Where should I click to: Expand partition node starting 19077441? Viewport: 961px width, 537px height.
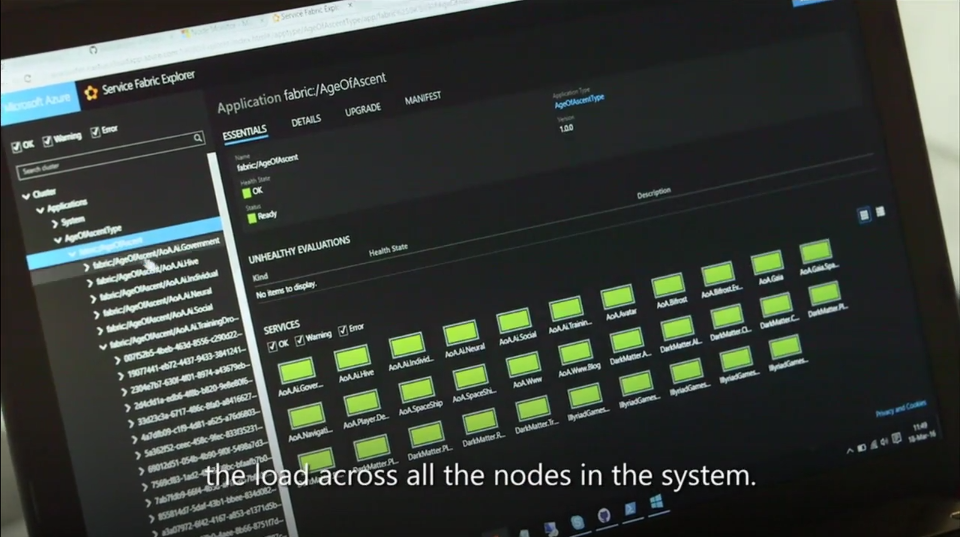point(120,375)
